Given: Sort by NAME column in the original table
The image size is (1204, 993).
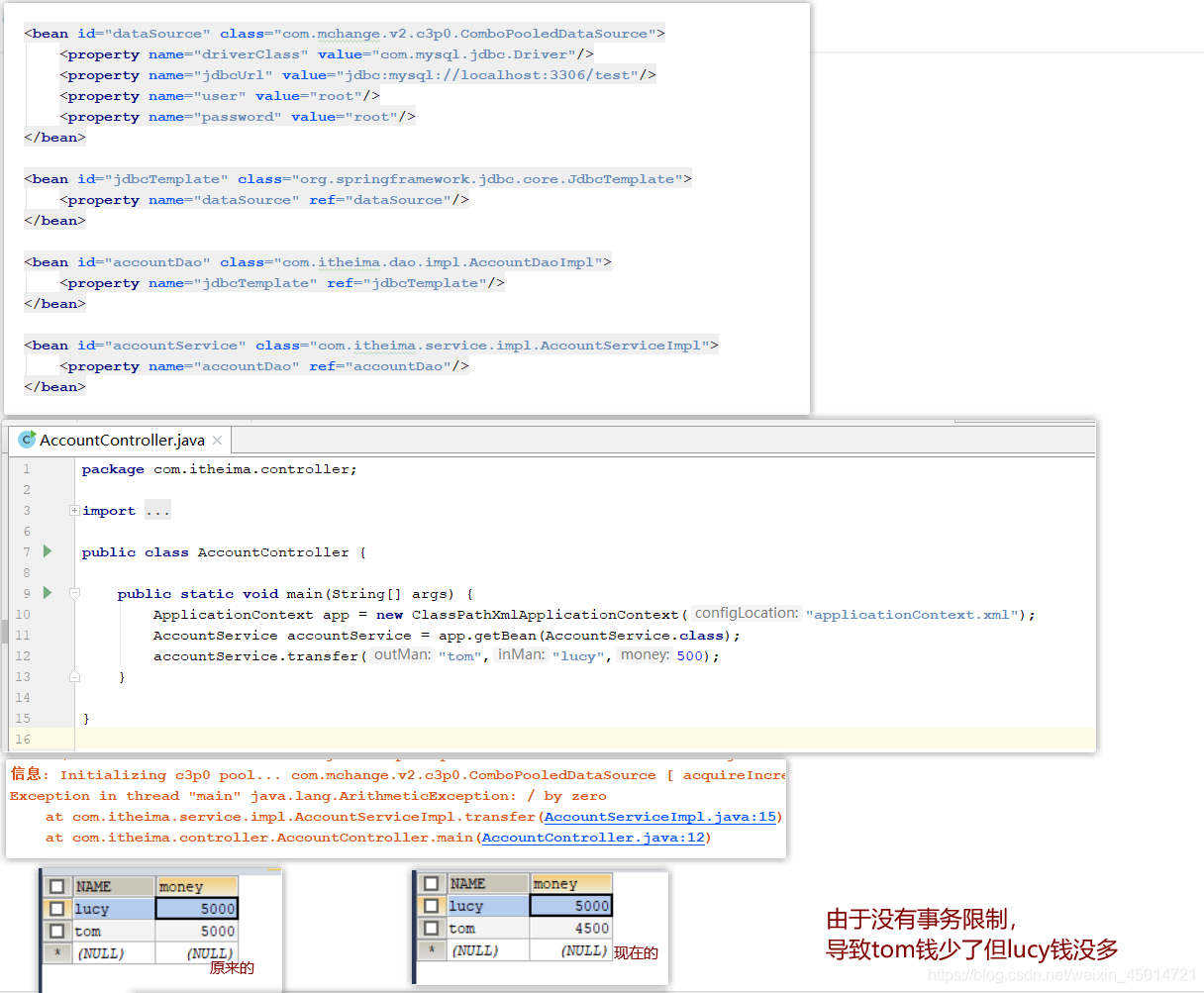Looking at the screenshot, I should click(114, 886).
